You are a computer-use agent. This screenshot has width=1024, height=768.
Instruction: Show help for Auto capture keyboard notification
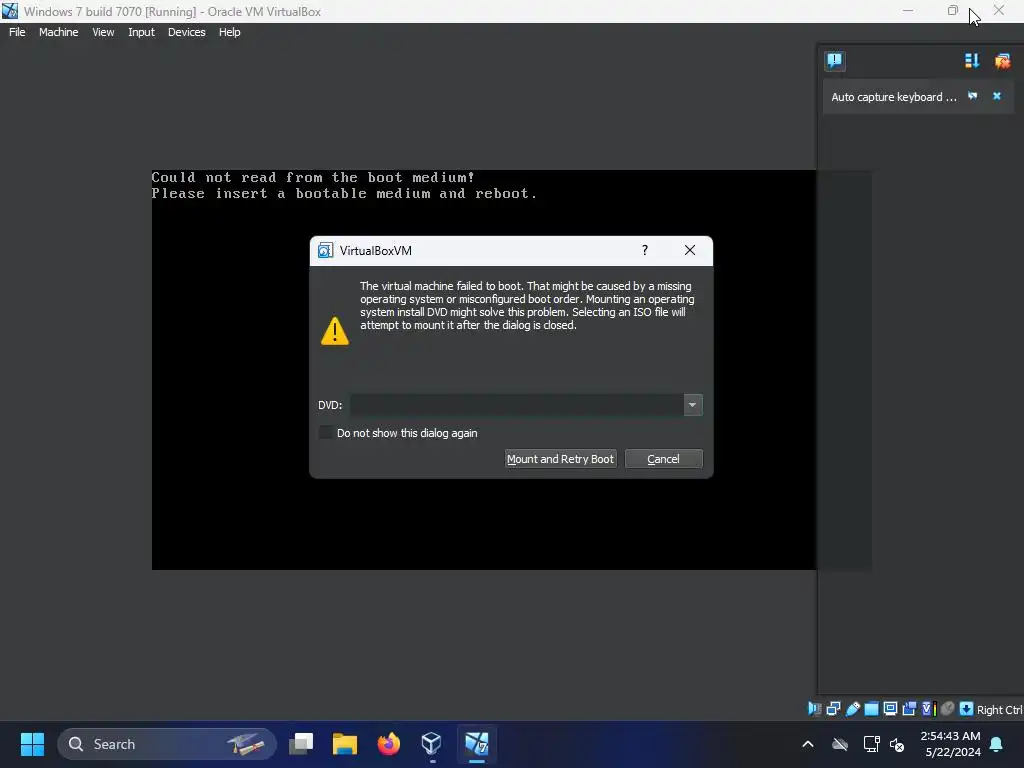click(x=972, y=96)
